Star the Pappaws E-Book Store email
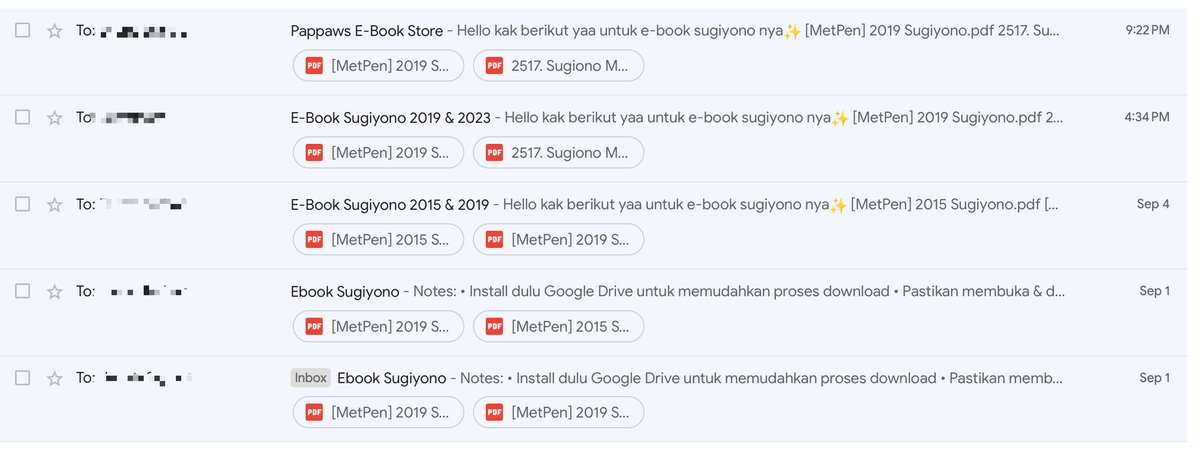 [x=55, y=31]
